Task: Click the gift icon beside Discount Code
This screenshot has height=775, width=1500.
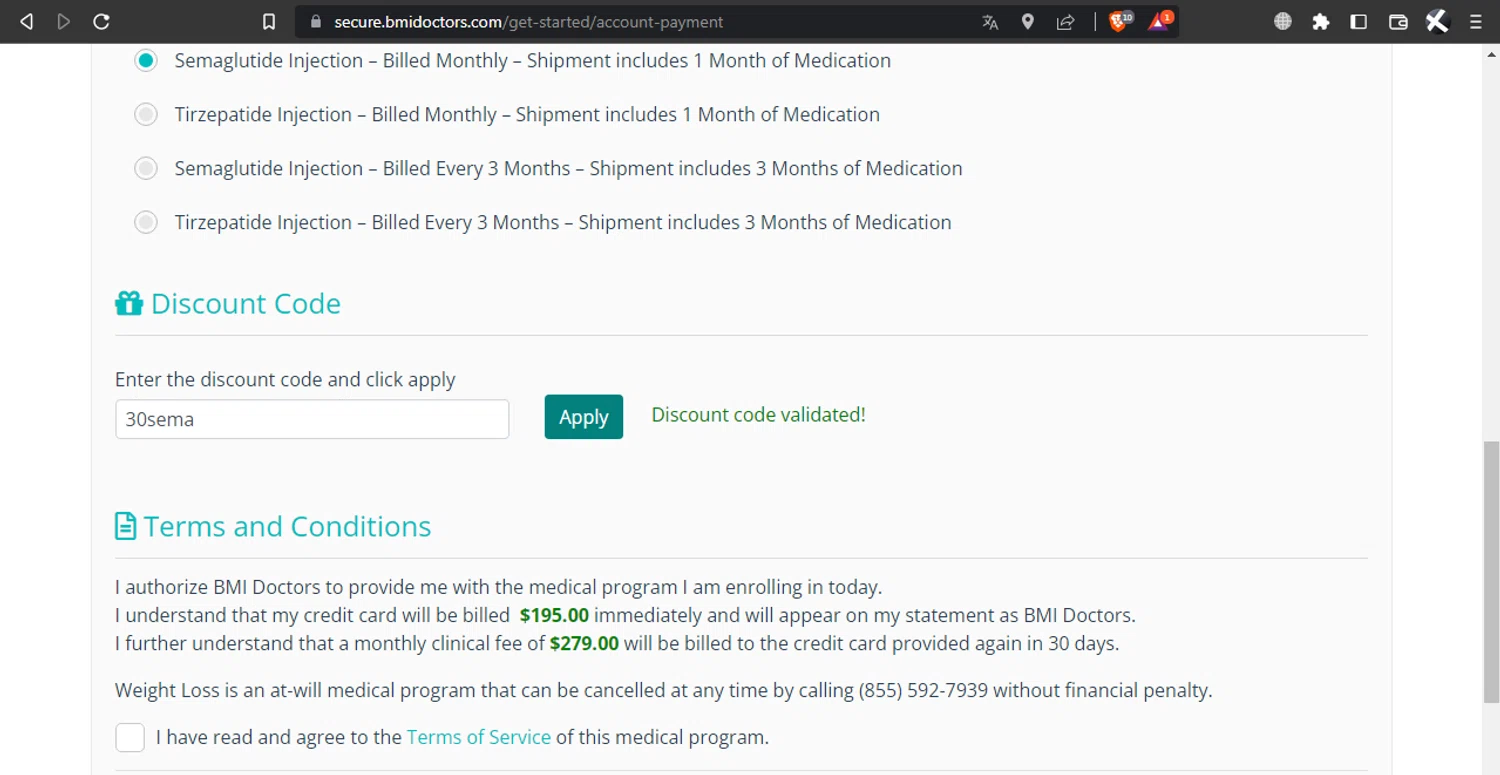Action: pos(129,303)
